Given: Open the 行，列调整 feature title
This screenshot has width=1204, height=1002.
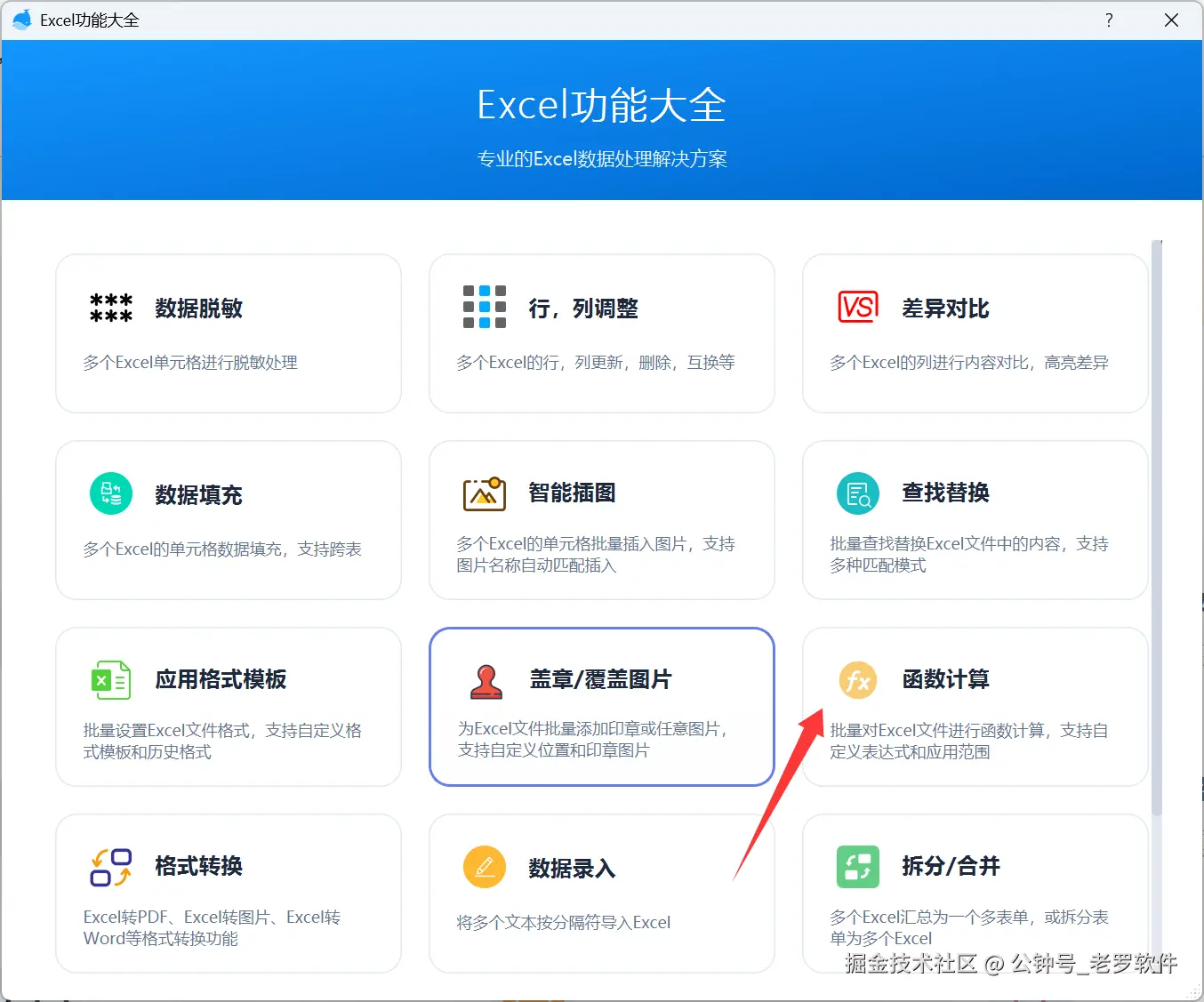Looking at the screenshot, I should coord(583,309).
